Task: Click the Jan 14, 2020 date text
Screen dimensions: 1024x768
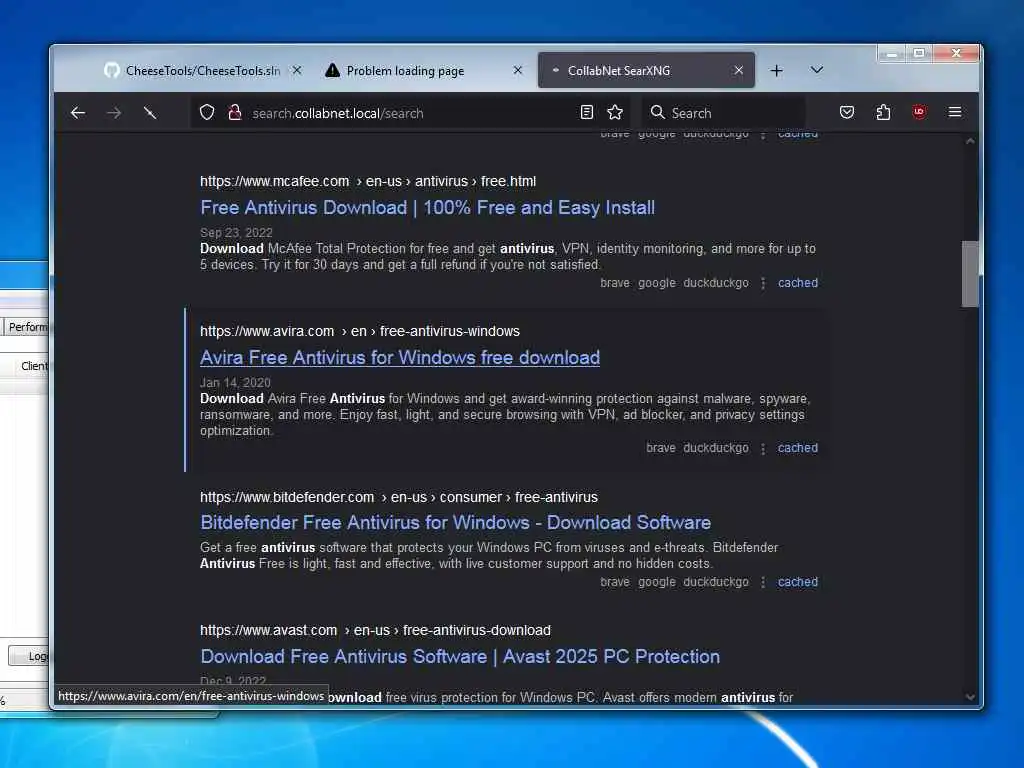Action: pyautogui.click(x=235, y=383)
